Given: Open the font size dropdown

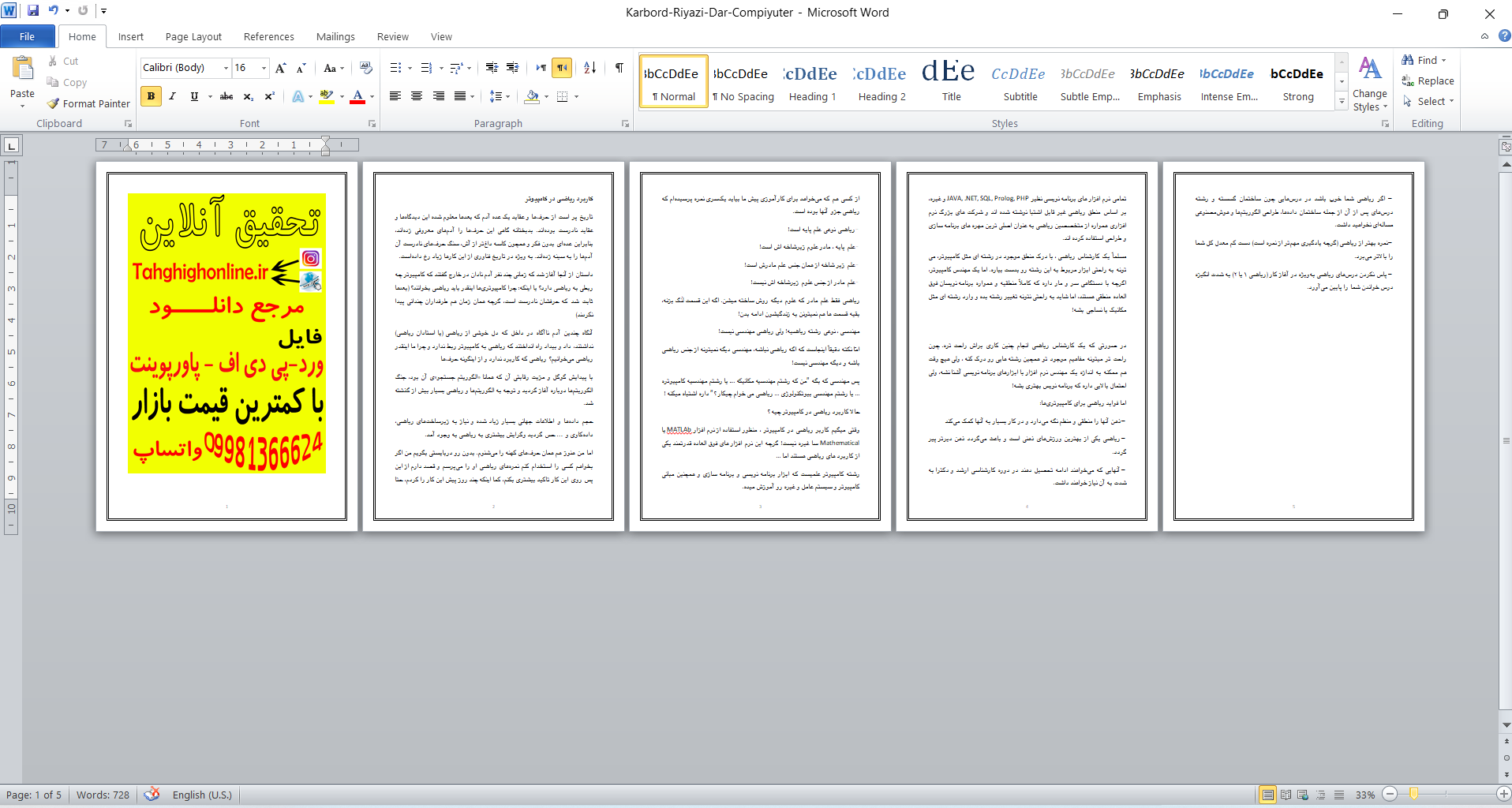Looking at the screenshot, I should (x=264, y=68).
